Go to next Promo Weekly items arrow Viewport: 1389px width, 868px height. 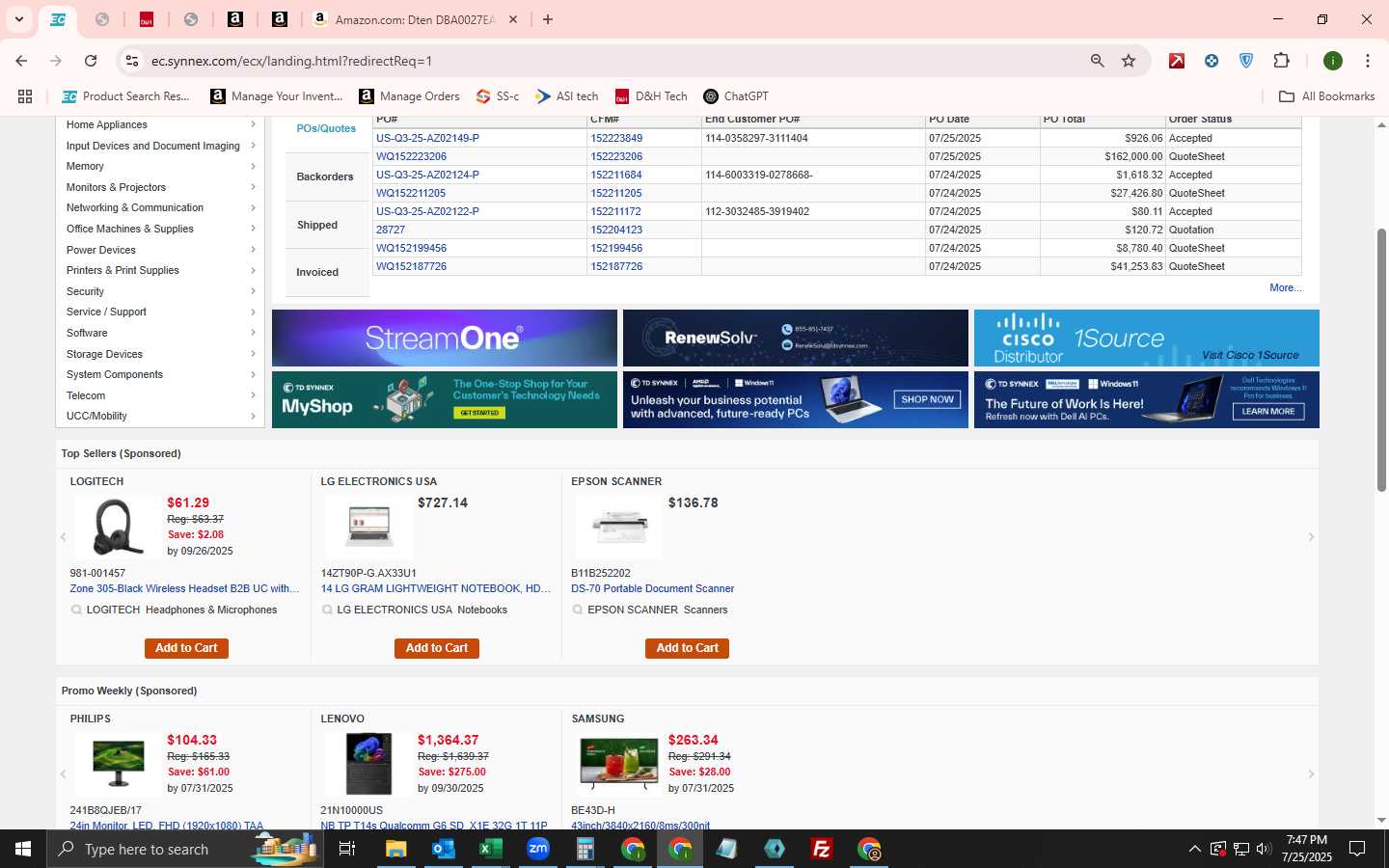[x=1311, y=774]
